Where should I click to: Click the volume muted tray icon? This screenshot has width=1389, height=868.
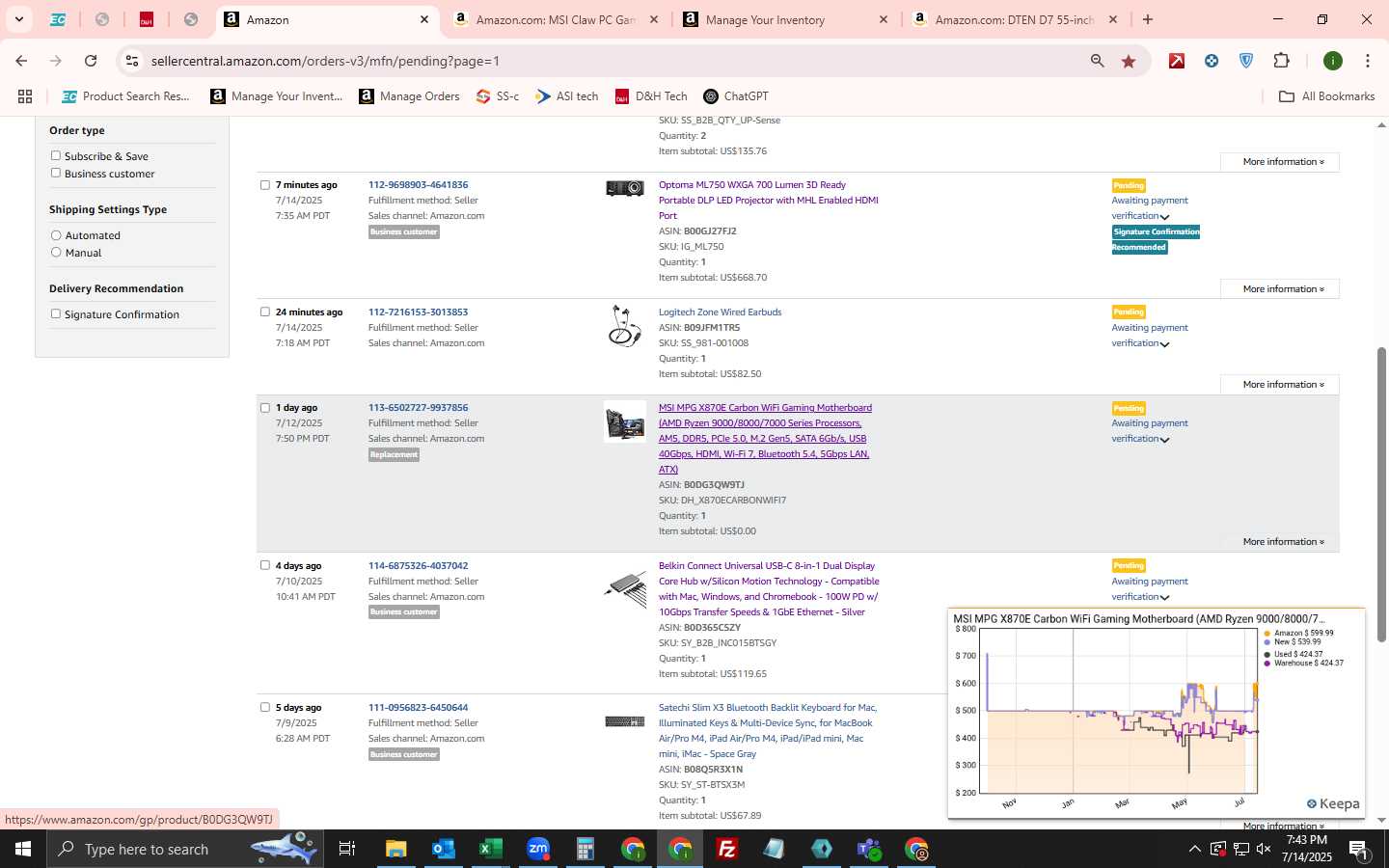point(1264,849)
